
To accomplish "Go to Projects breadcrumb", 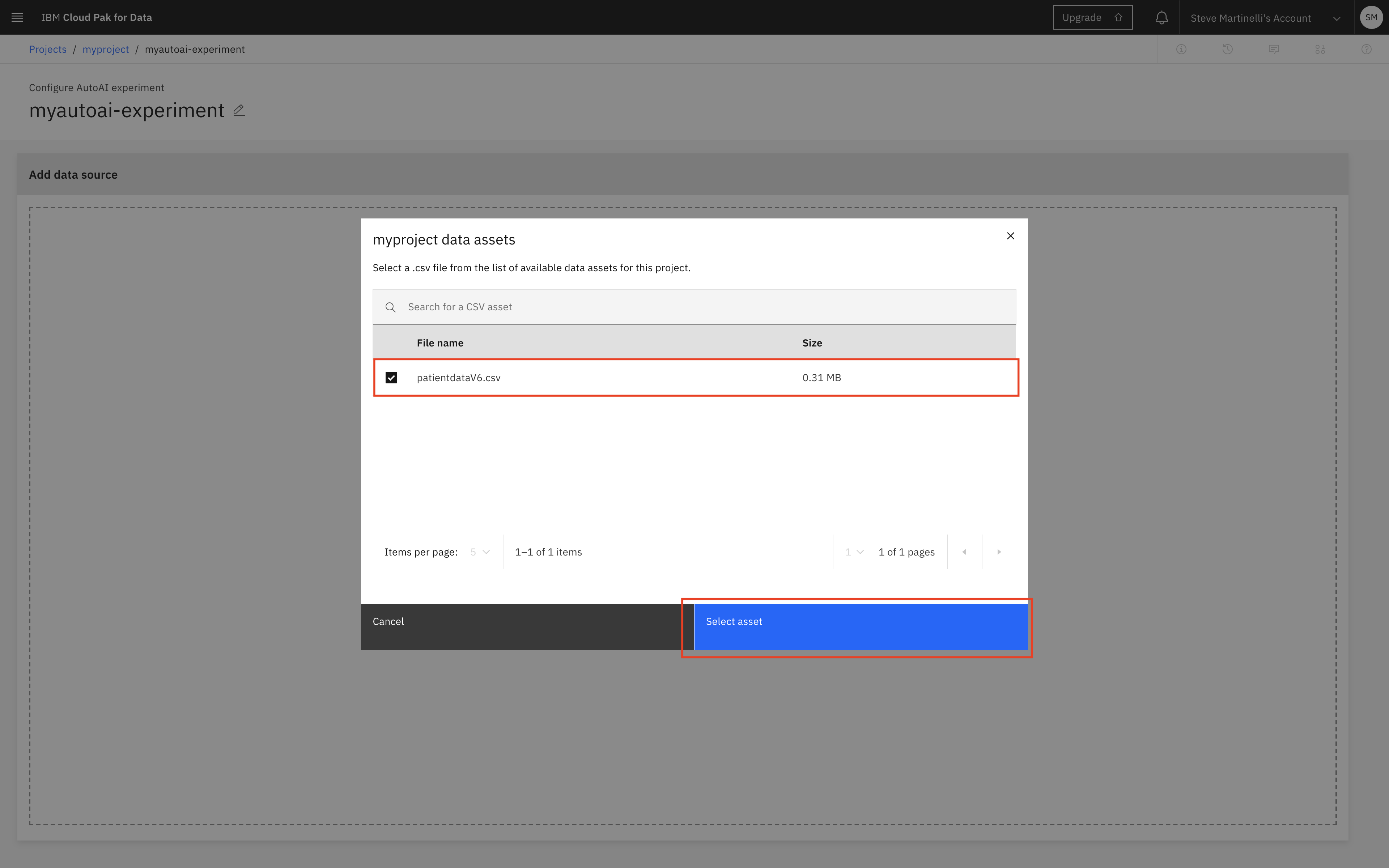I will tap(48, 50).
